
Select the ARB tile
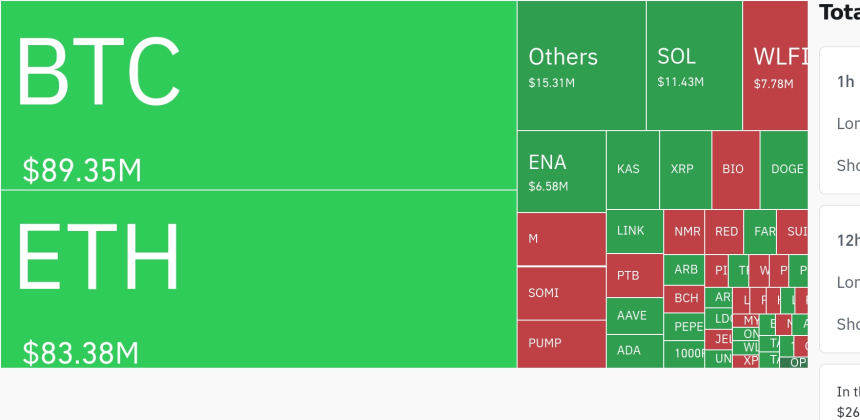pyautogui.click(x=685, y=270)
